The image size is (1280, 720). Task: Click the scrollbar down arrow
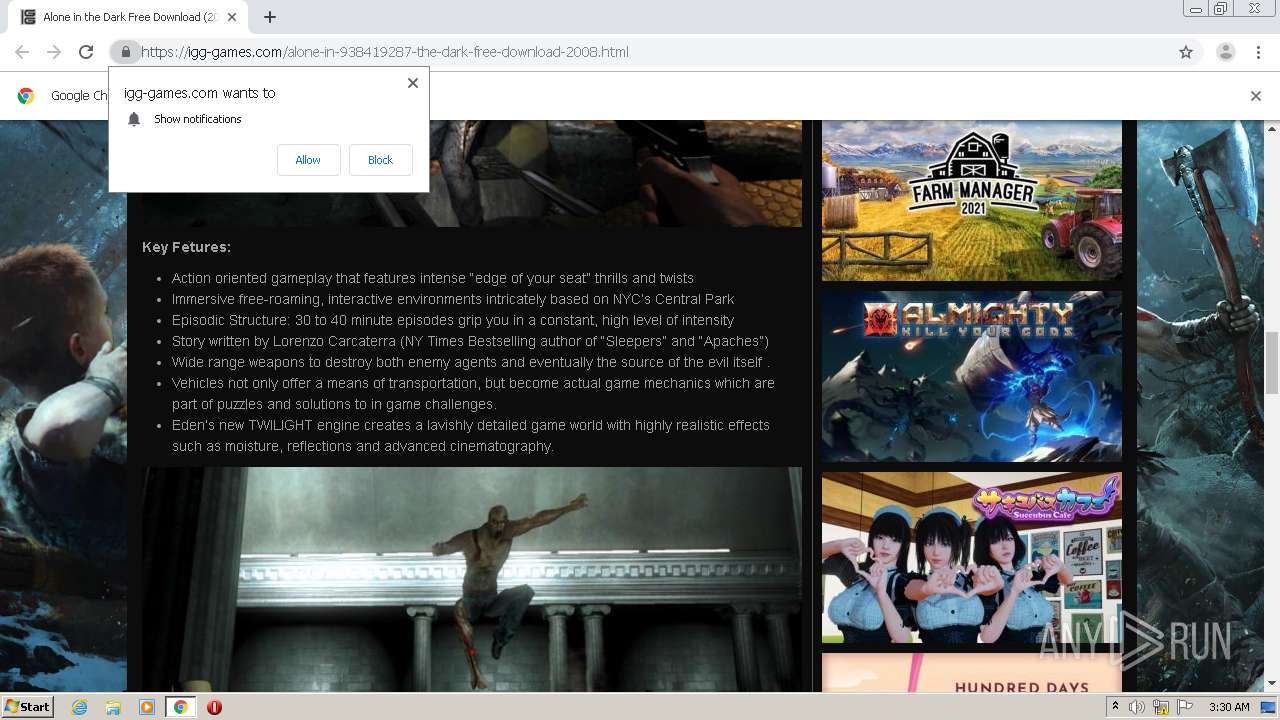coord(1272,684)
